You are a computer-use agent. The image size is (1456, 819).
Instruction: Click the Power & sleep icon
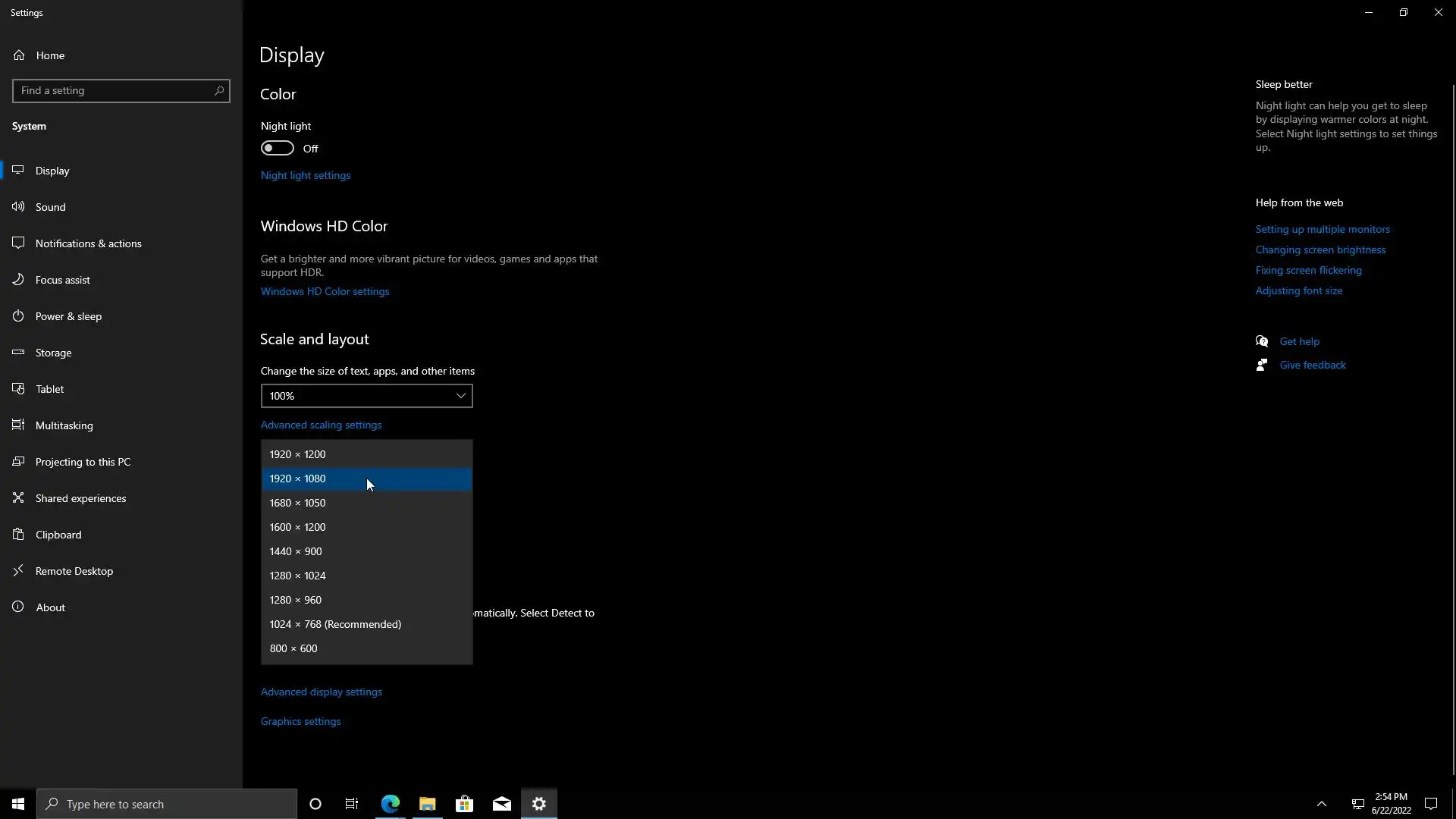click(18, 316)
